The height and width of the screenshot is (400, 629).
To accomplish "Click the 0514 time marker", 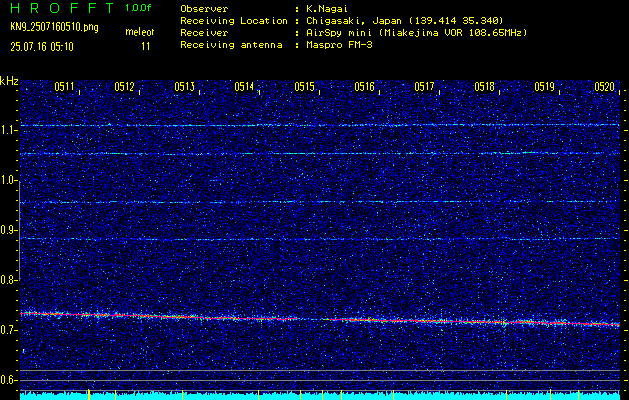I will 244,87.
